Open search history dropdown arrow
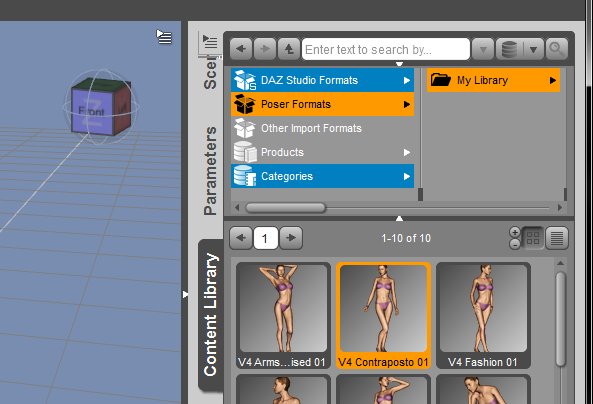Viewport: 593px width, 404px height. coord(483,49)
